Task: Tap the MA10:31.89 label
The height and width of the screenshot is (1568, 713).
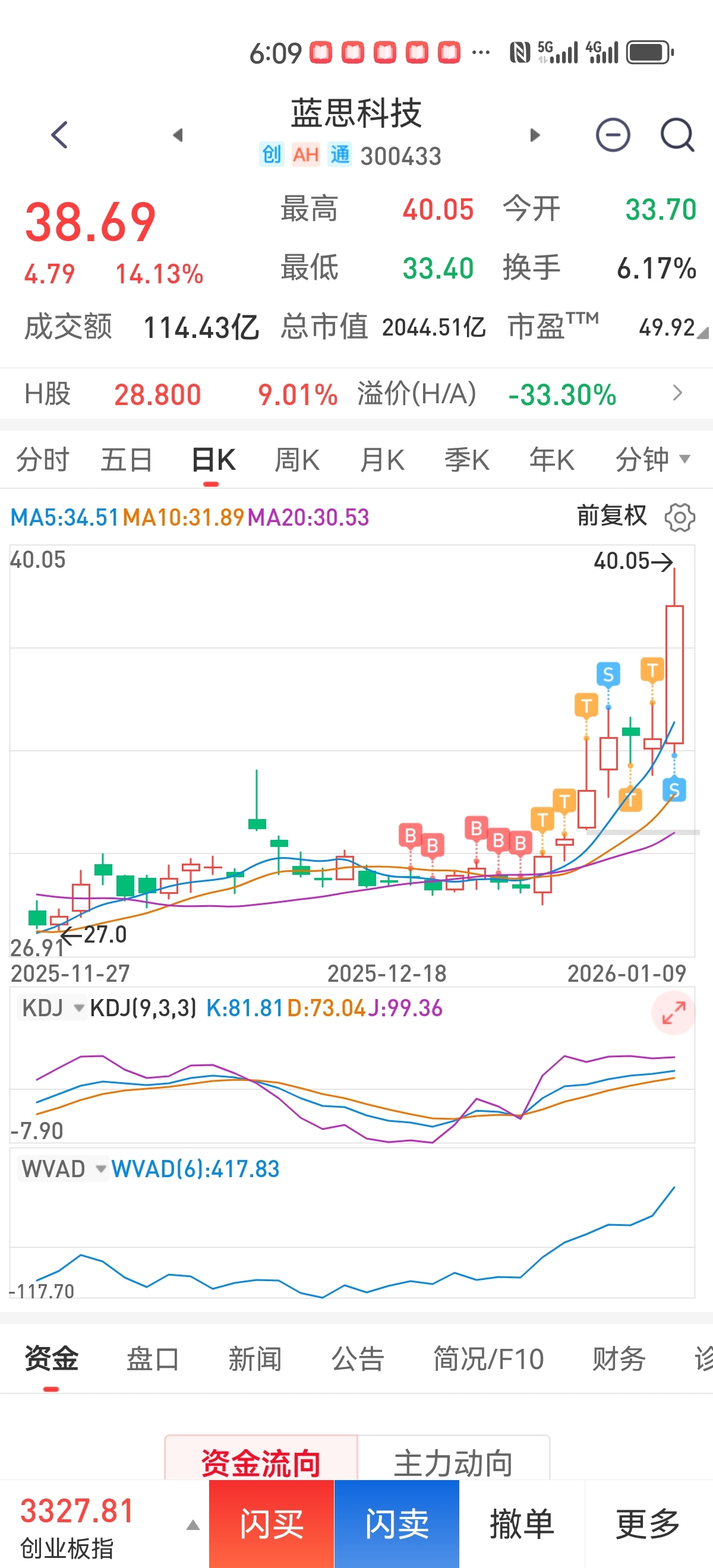Action: (x=183, y=517)
